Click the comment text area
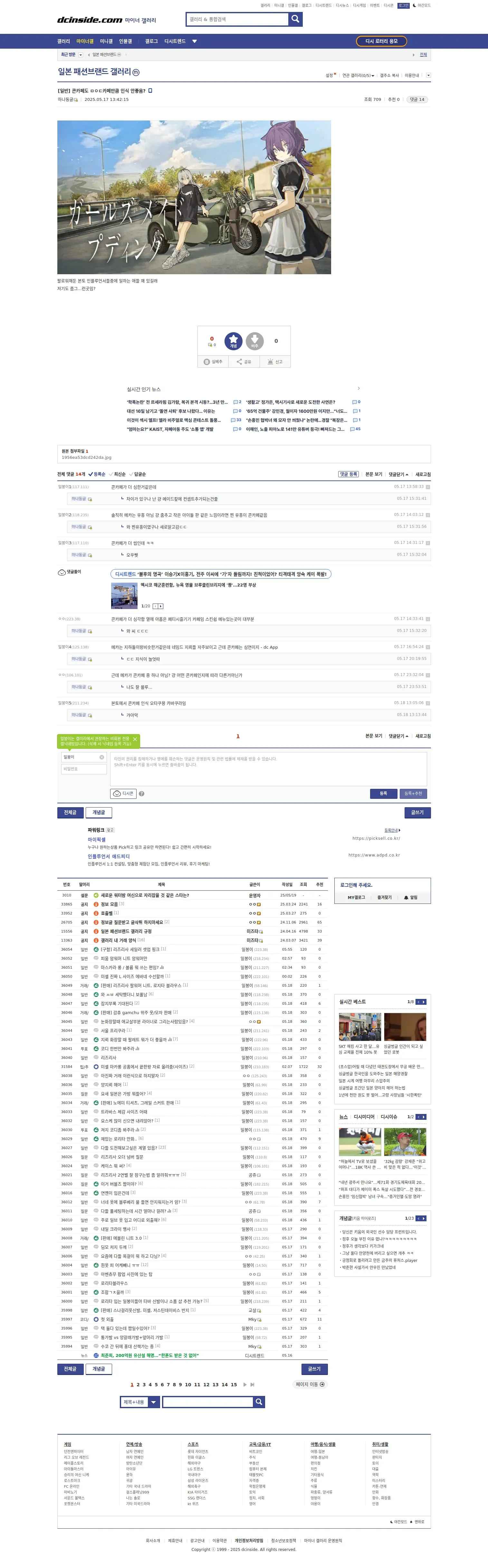 [268, 769]
